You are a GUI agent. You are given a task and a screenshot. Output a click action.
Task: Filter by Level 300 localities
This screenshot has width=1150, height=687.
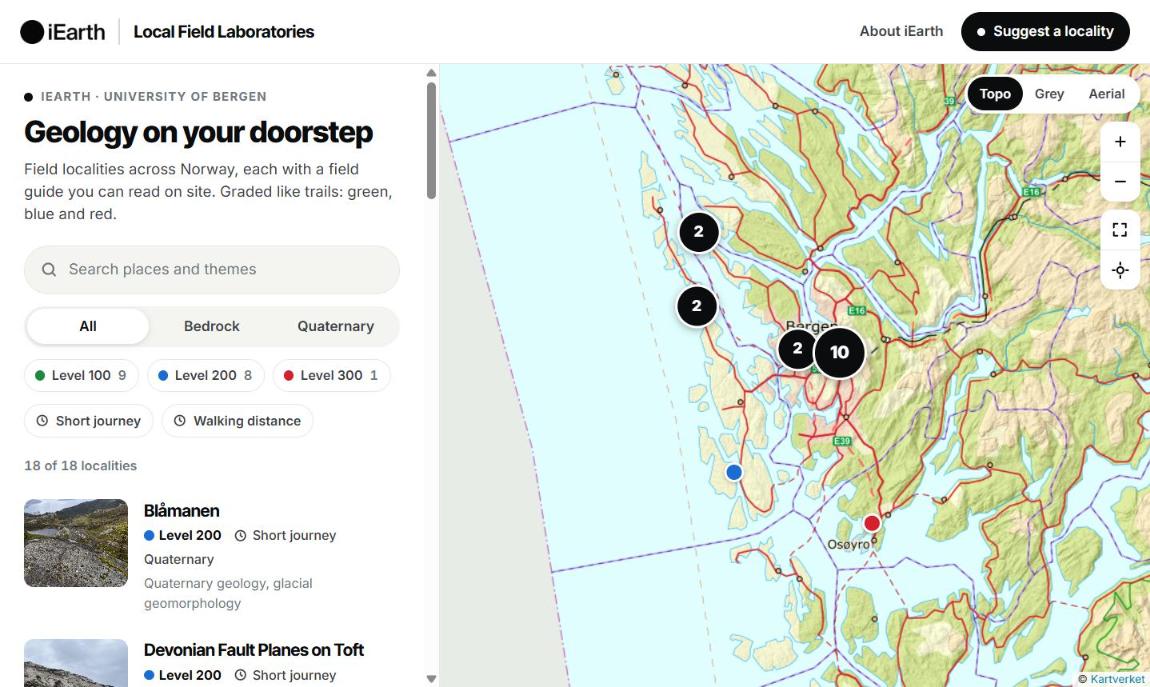[x=331, y=375]
